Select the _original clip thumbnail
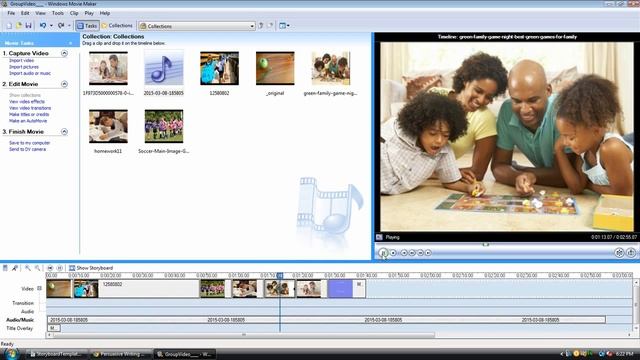This screenshot has height=360, width=640. click(275, 68)
